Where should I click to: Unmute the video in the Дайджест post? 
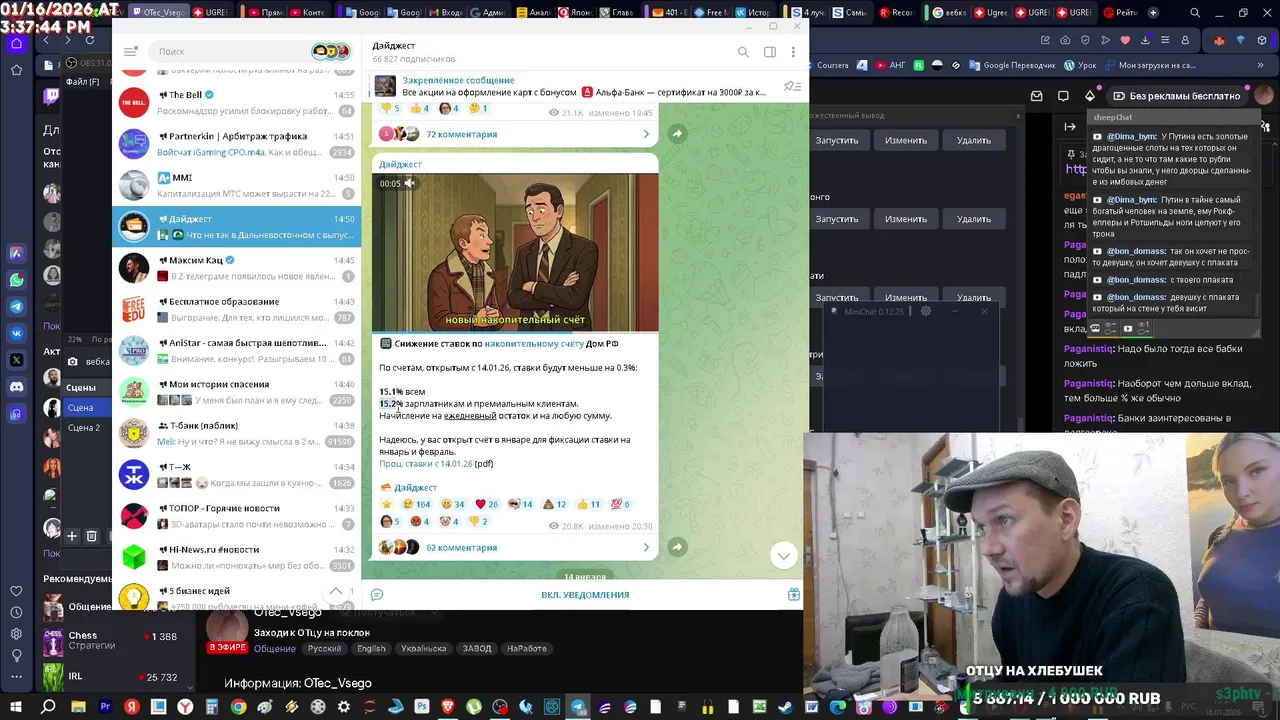click(x=408, y=183)
